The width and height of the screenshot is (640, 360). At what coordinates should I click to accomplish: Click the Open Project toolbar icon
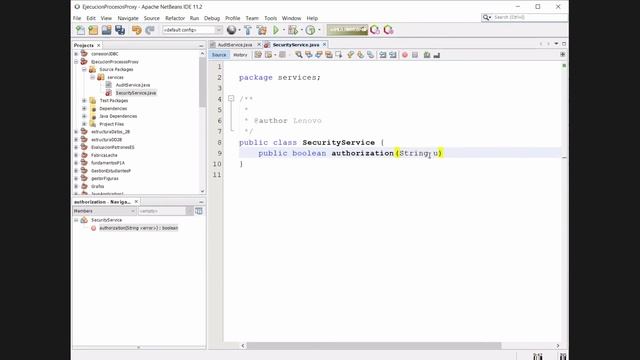click(x=107, y=30)
